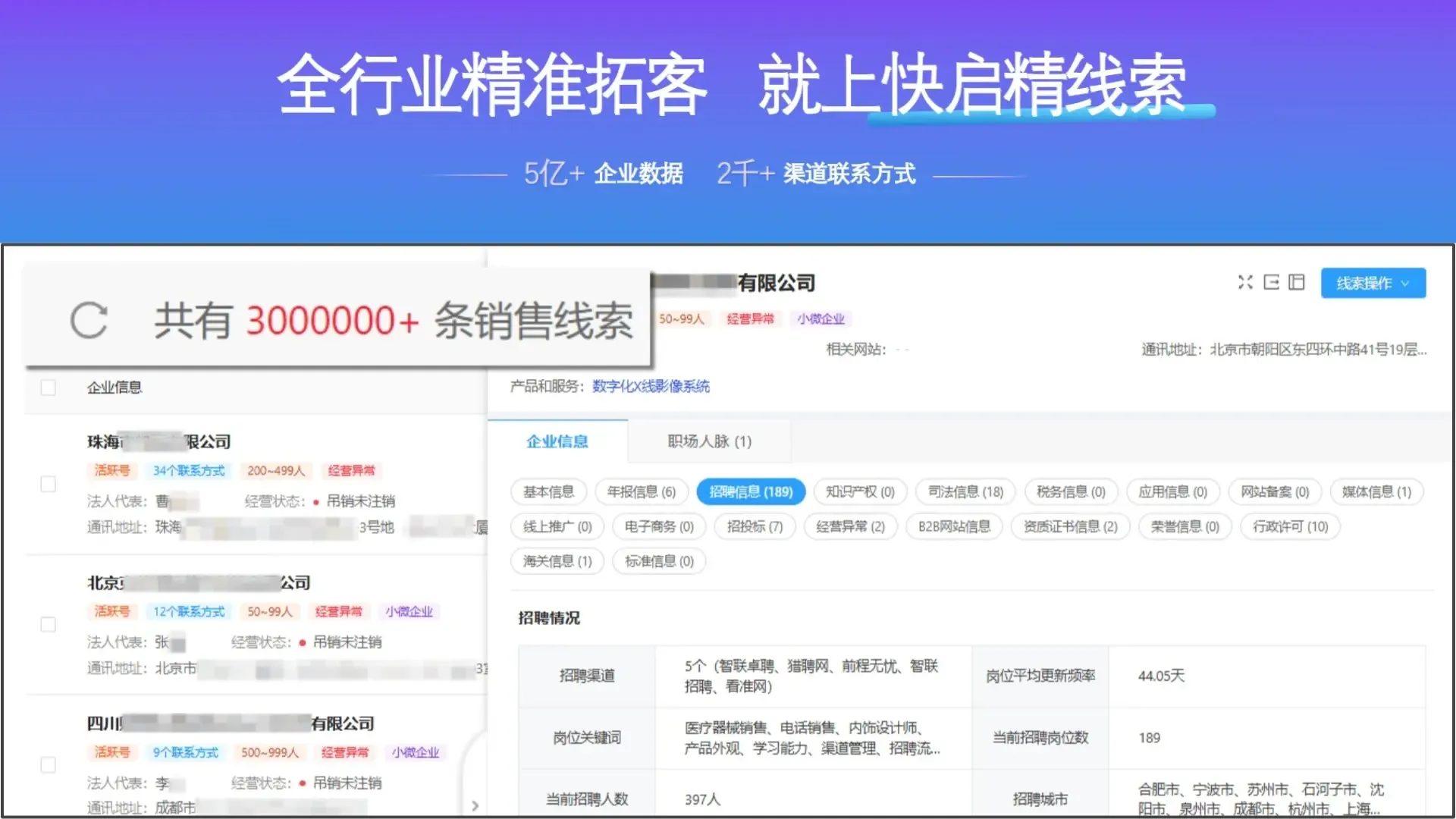The image size is (1456, 819).
Task: Select the 招投标 (7) pill
Action: 755,526
